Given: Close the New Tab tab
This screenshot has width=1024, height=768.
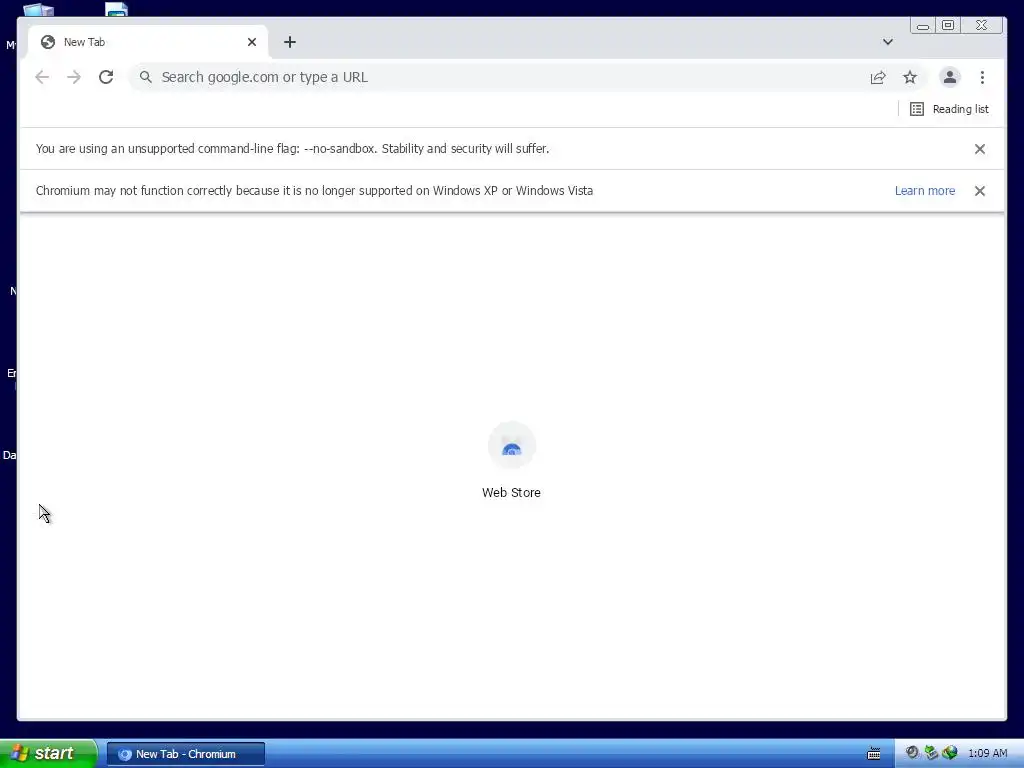Looking at the screenshot, I should (251, 42).
